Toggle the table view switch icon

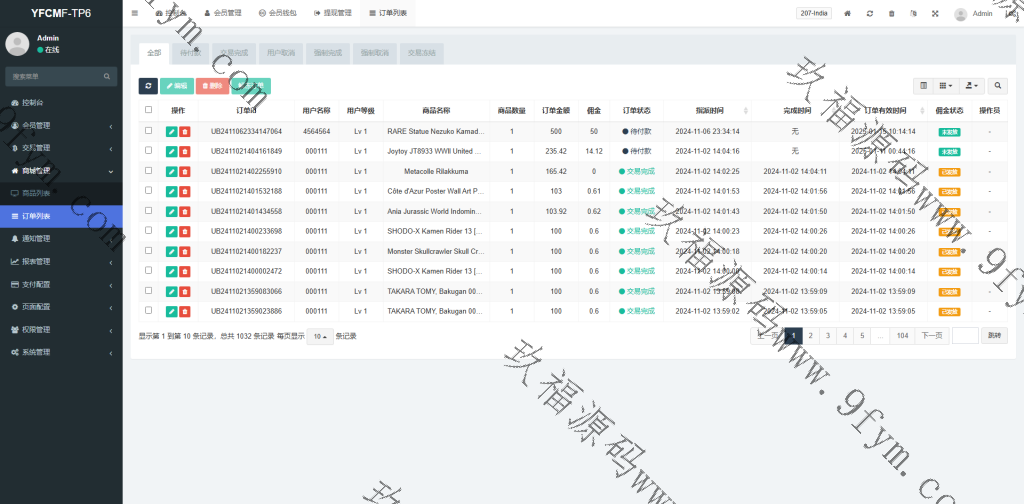pyautogui.click(x=924, y=86)
